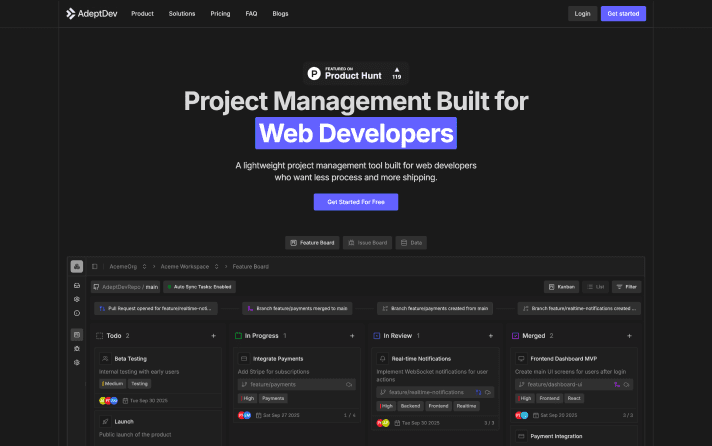
Task: Open the Product Hunt featured badge
Action: [356, 73]
